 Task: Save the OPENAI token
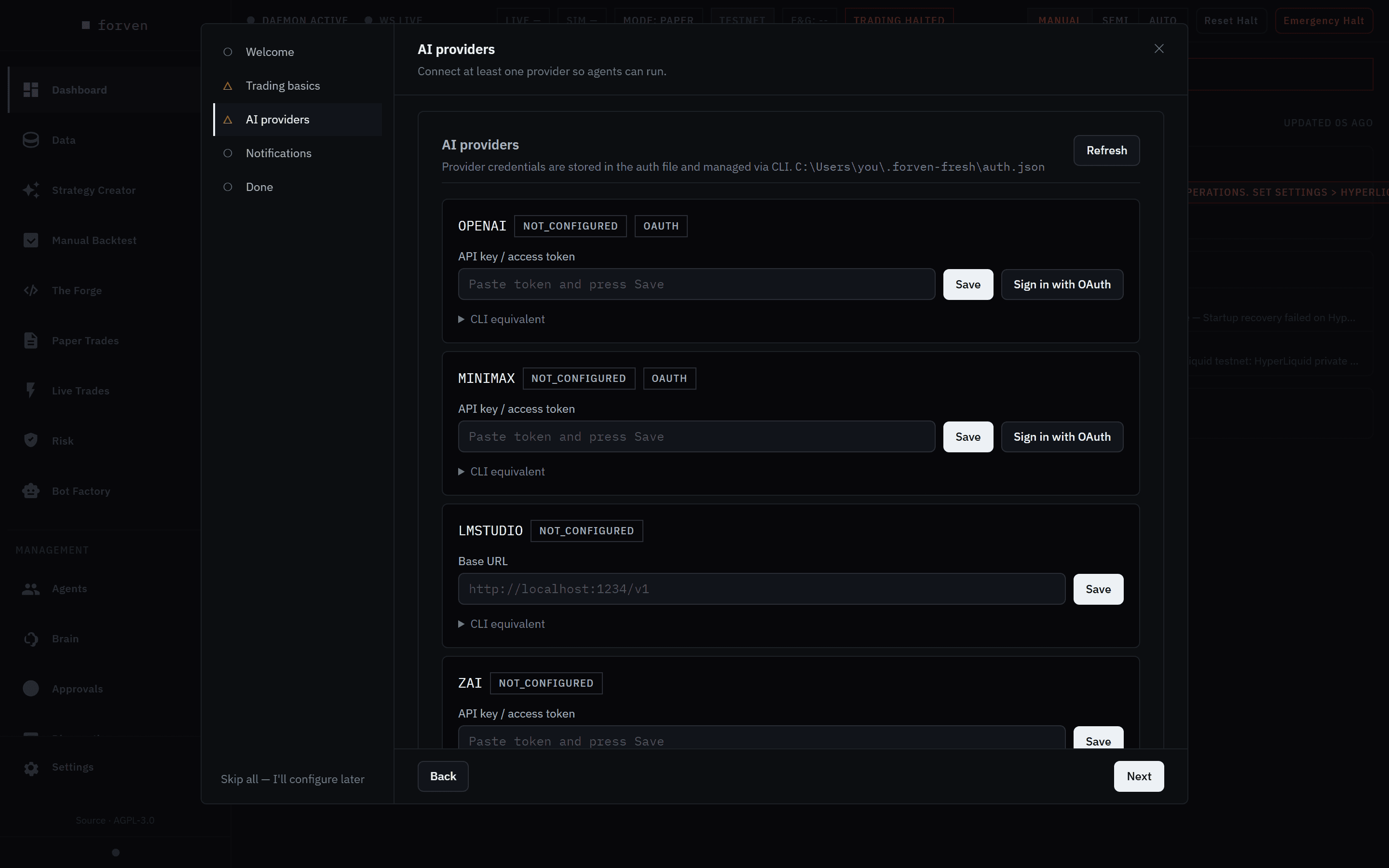click(967, 284)
